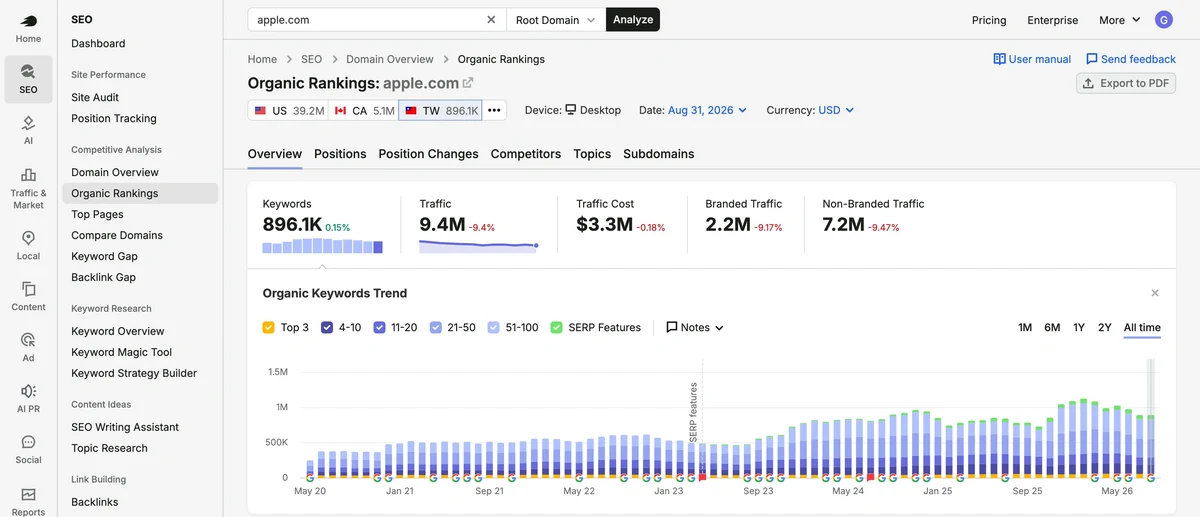Viewport: 1200px width, 517px height.
Task: Open Top Pages in sidebar
Action: click(98, 214)
